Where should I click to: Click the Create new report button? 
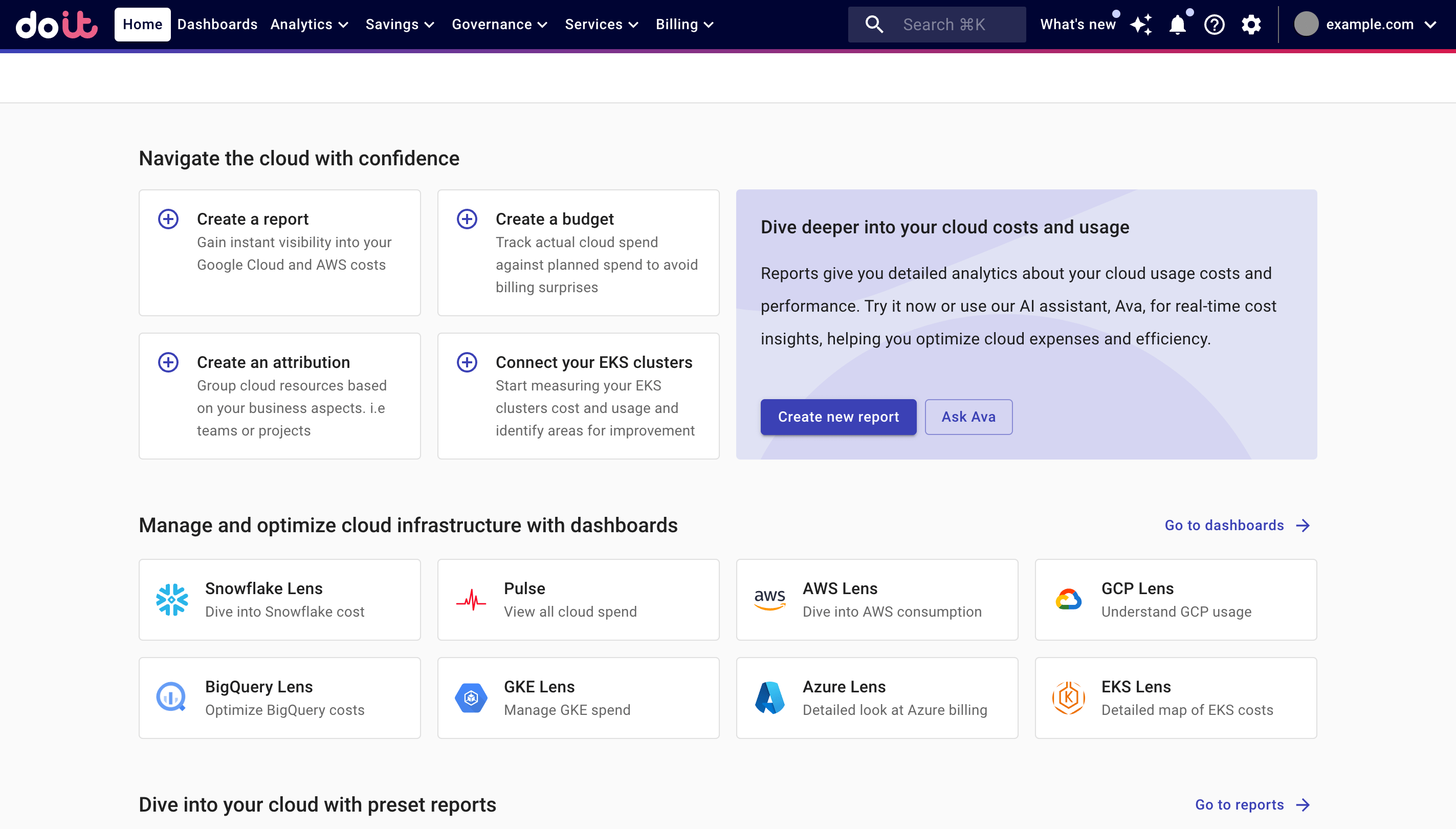click(x=839, y=417)
